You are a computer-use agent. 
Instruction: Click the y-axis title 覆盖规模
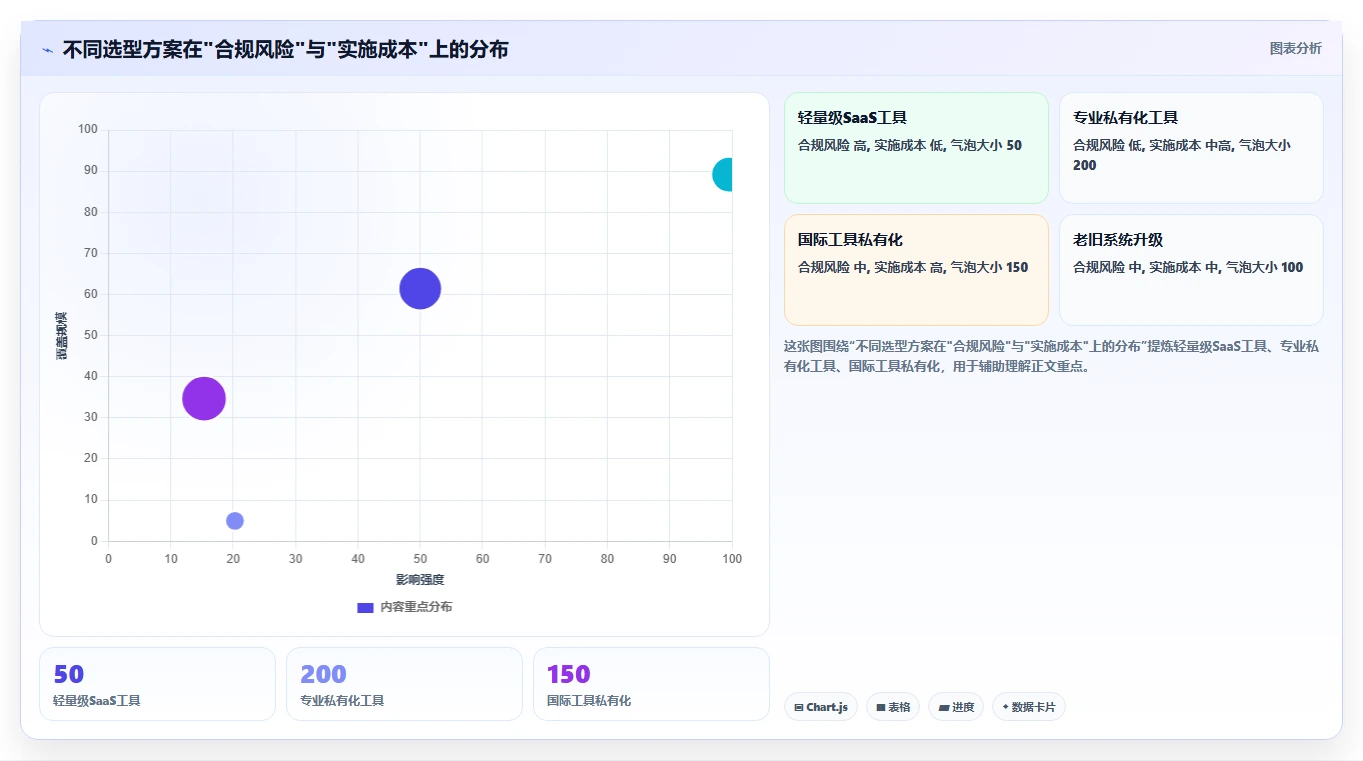[x=62, y=336]
